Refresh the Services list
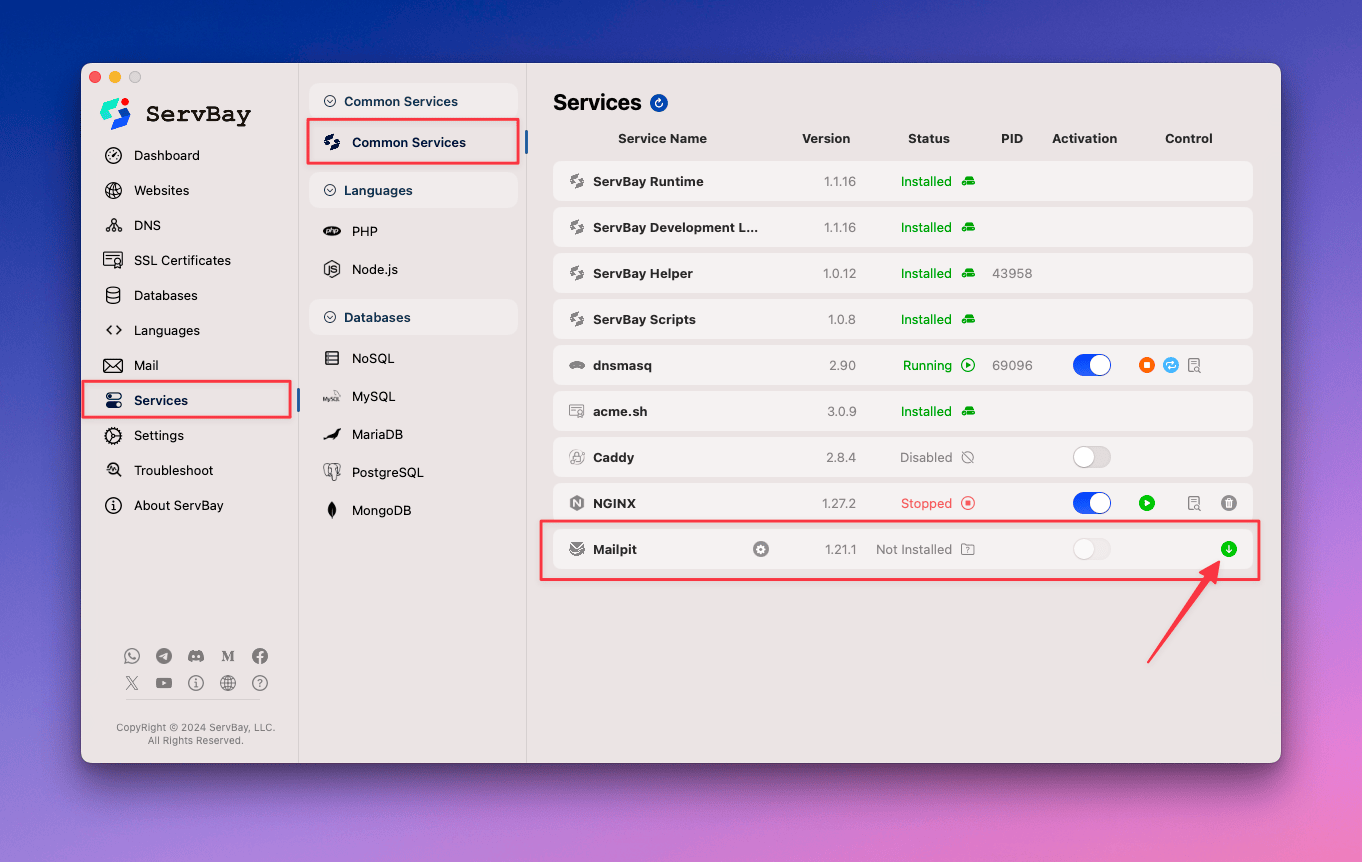Image resolution: width=1362 pixels, height=862 pixels. coord(658,103)
